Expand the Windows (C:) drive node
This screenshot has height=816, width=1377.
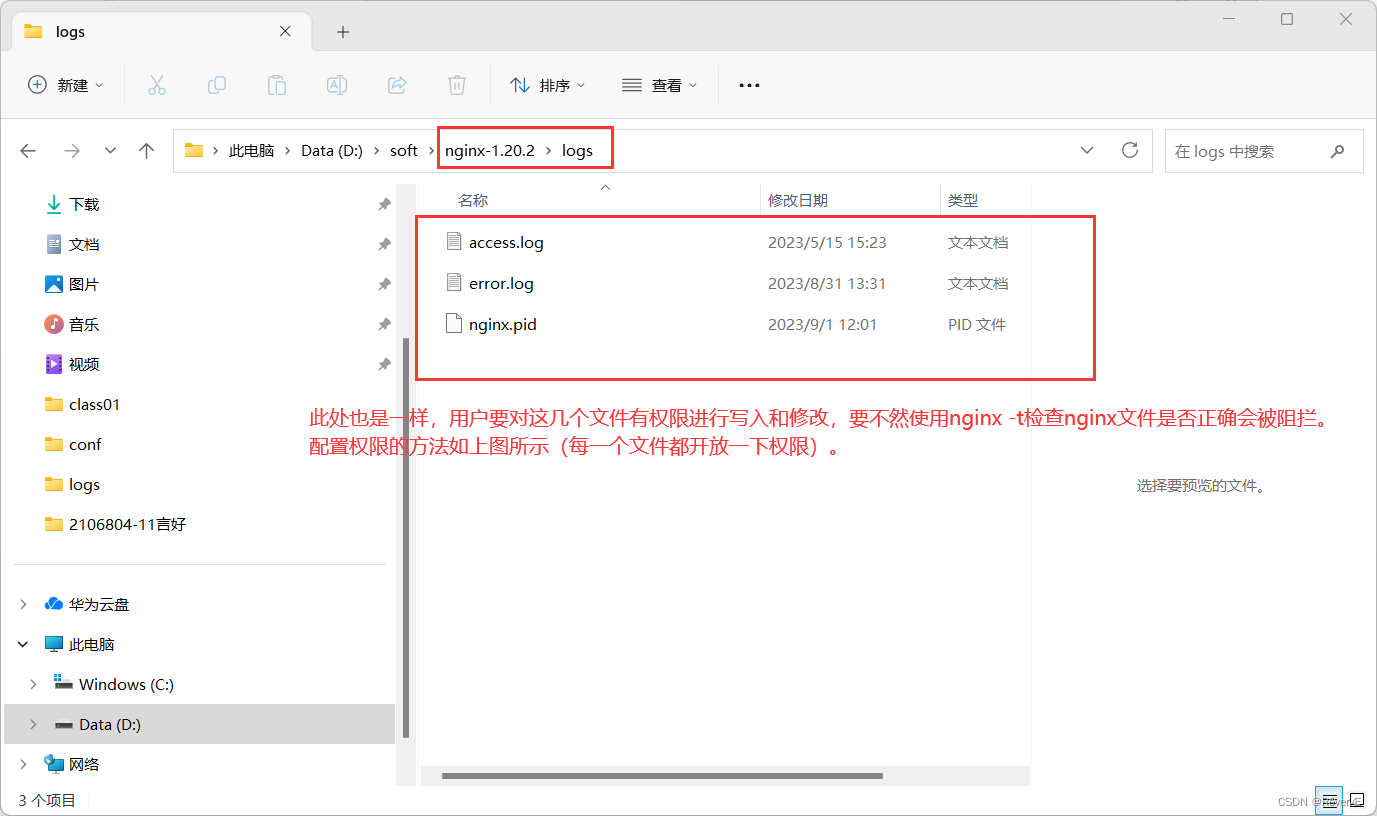tap(33, 684)
